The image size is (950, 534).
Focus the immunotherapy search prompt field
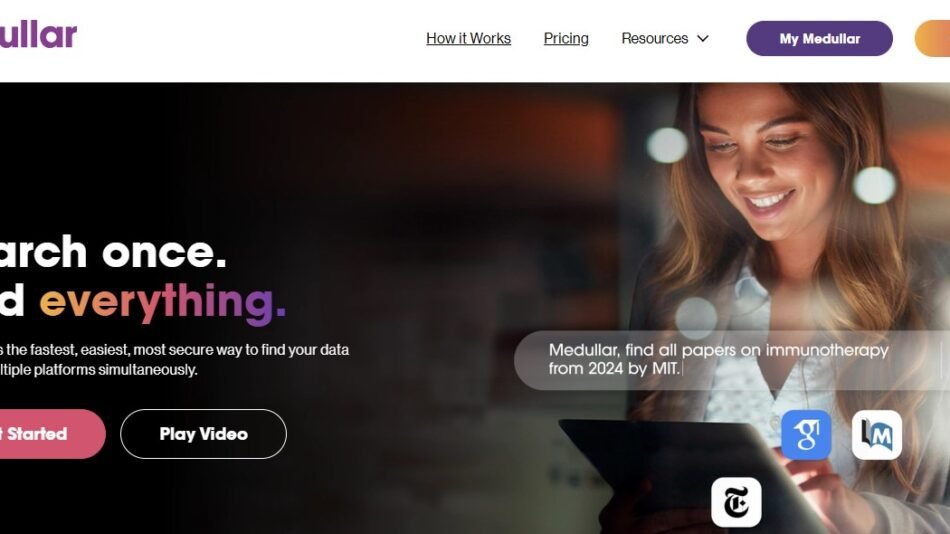[x=732, y=360]
